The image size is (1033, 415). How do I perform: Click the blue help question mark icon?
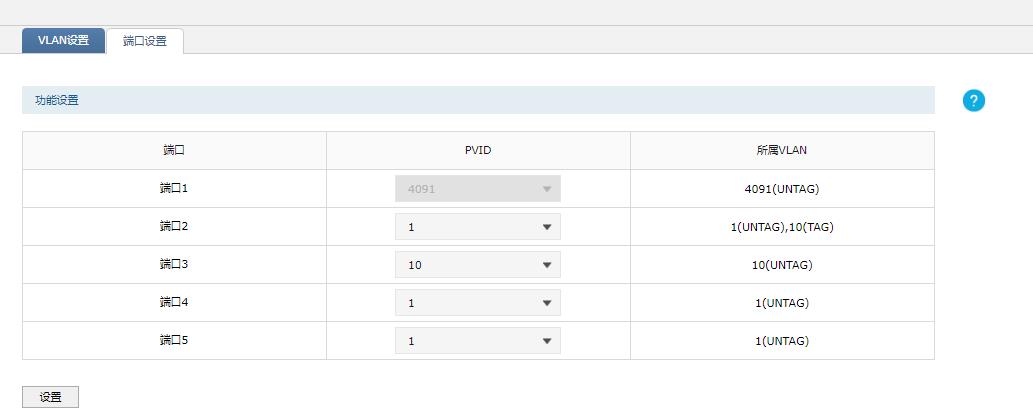coord(973,101)
